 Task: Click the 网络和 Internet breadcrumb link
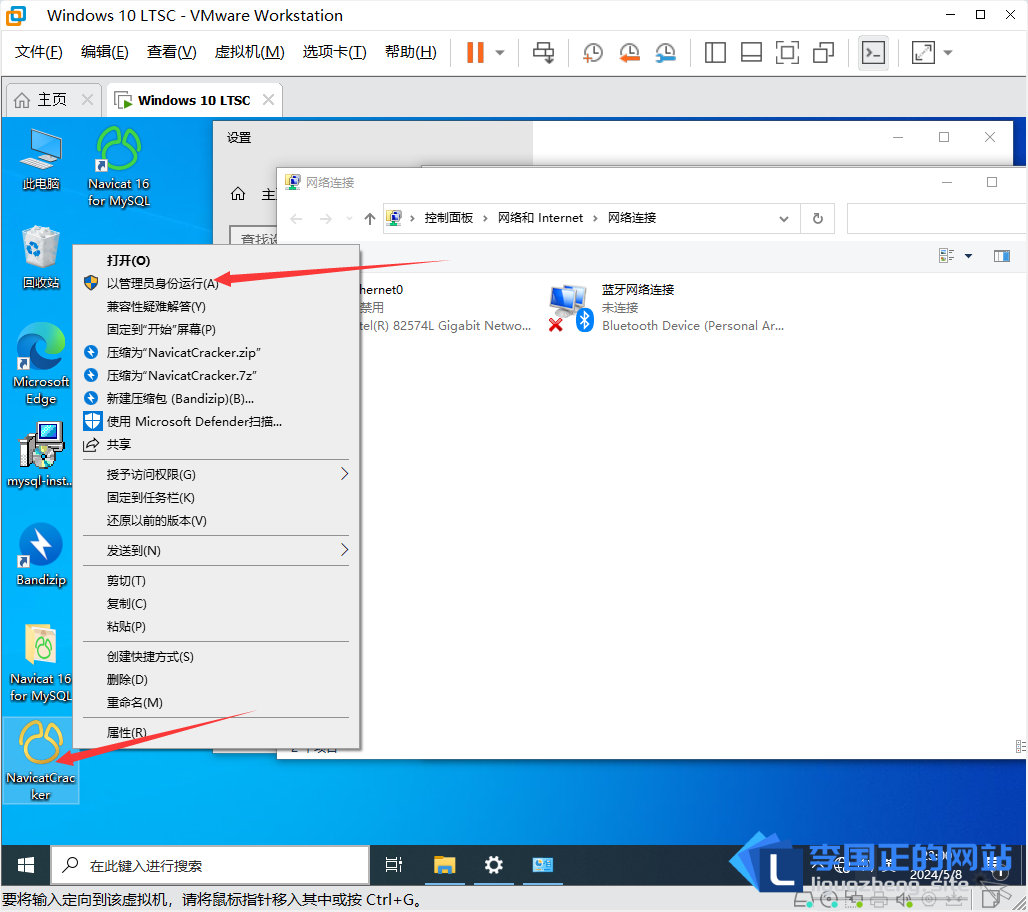540,218
